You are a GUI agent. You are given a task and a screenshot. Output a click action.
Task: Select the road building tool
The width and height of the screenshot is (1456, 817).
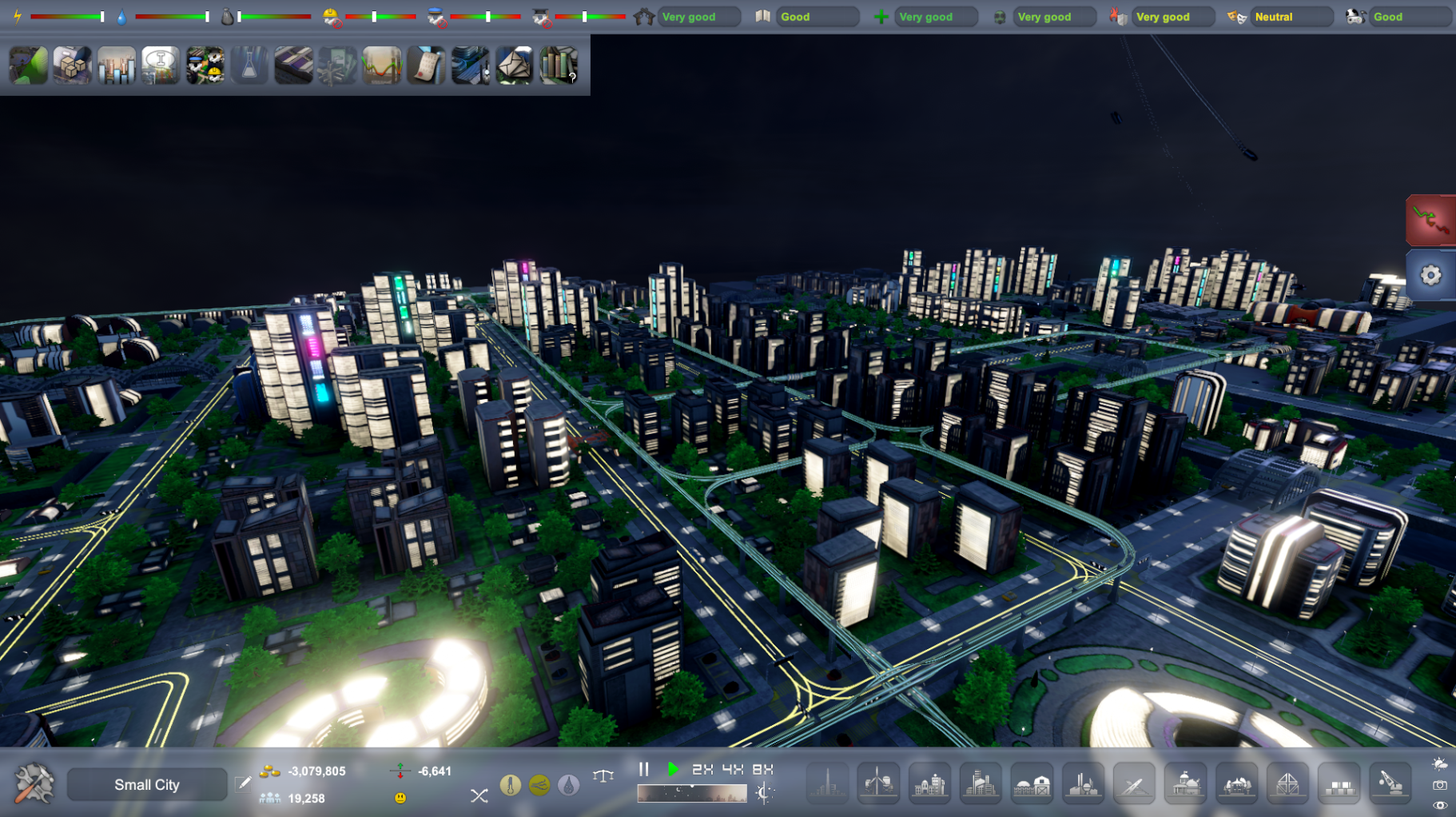(x=1134, y=783)
